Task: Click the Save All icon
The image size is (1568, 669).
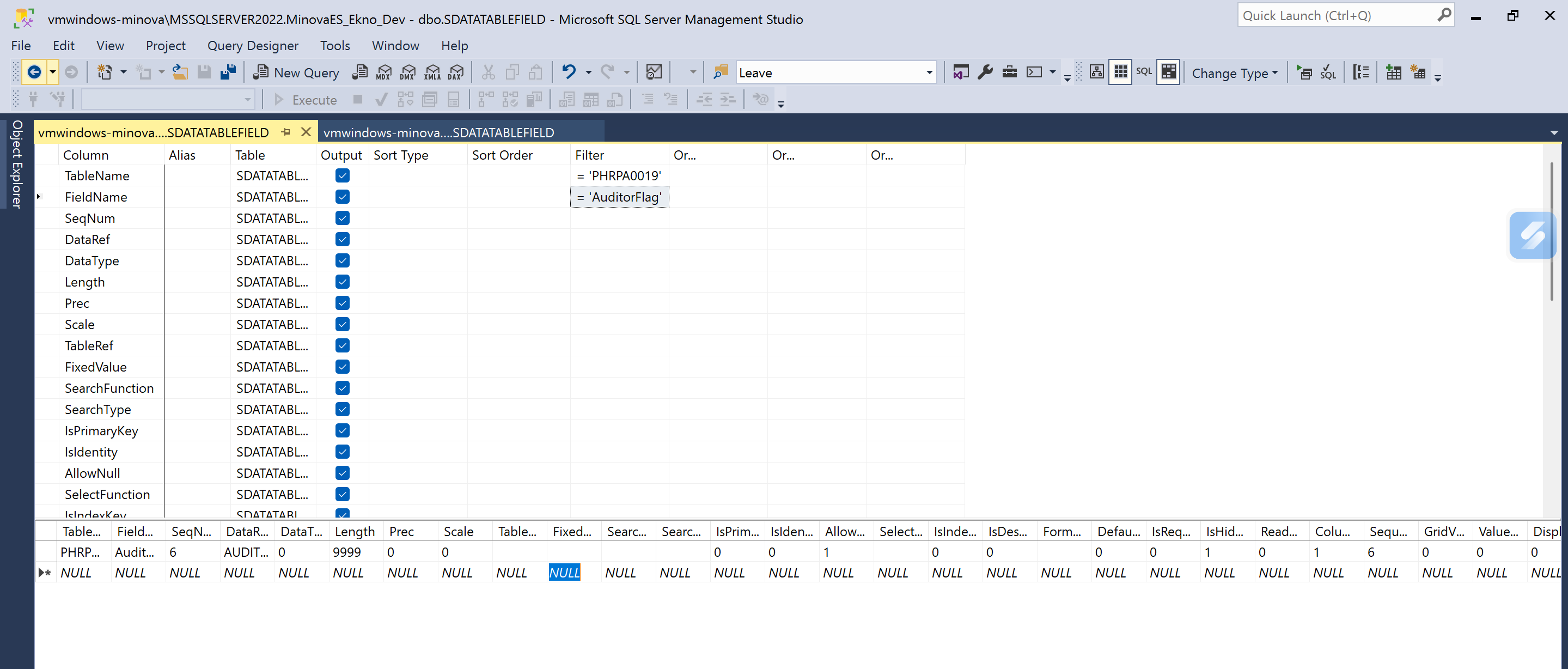Action: (228, 72)
